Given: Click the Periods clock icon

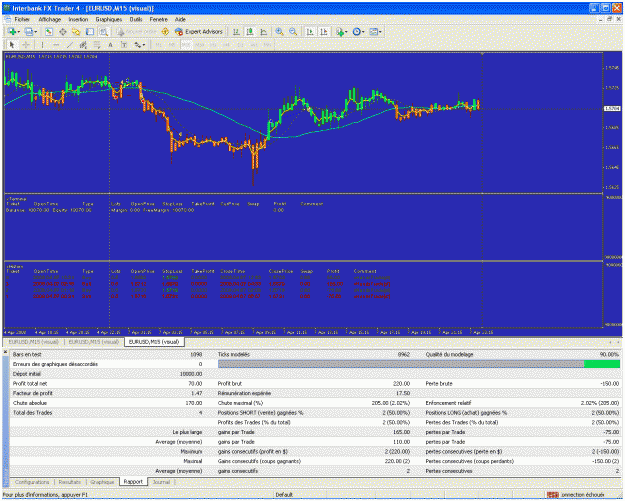Looking at the screenshot, I should (x=356, y=31).
